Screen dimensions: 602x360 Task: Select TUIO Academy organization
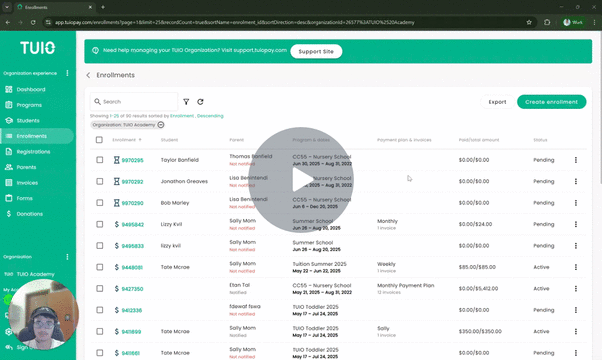35,274
